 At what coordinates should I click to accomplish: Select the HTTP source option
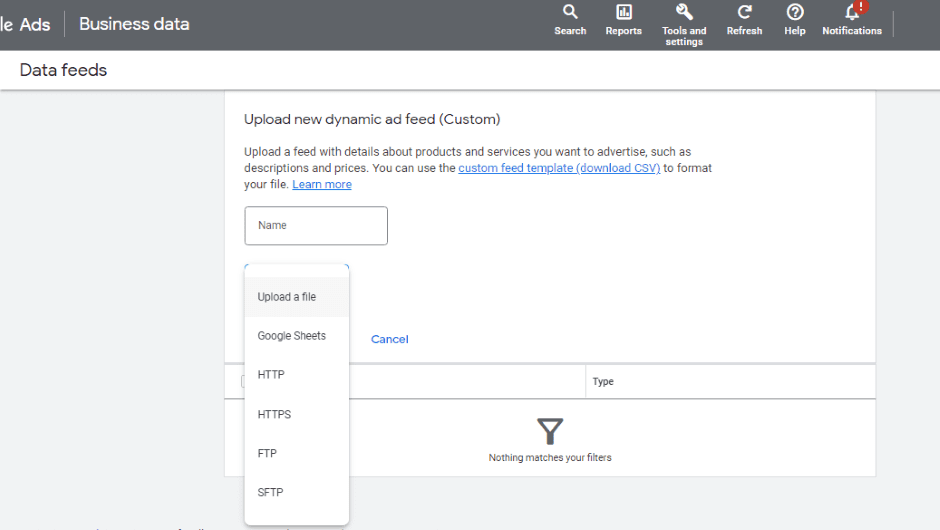coord(271,375)
